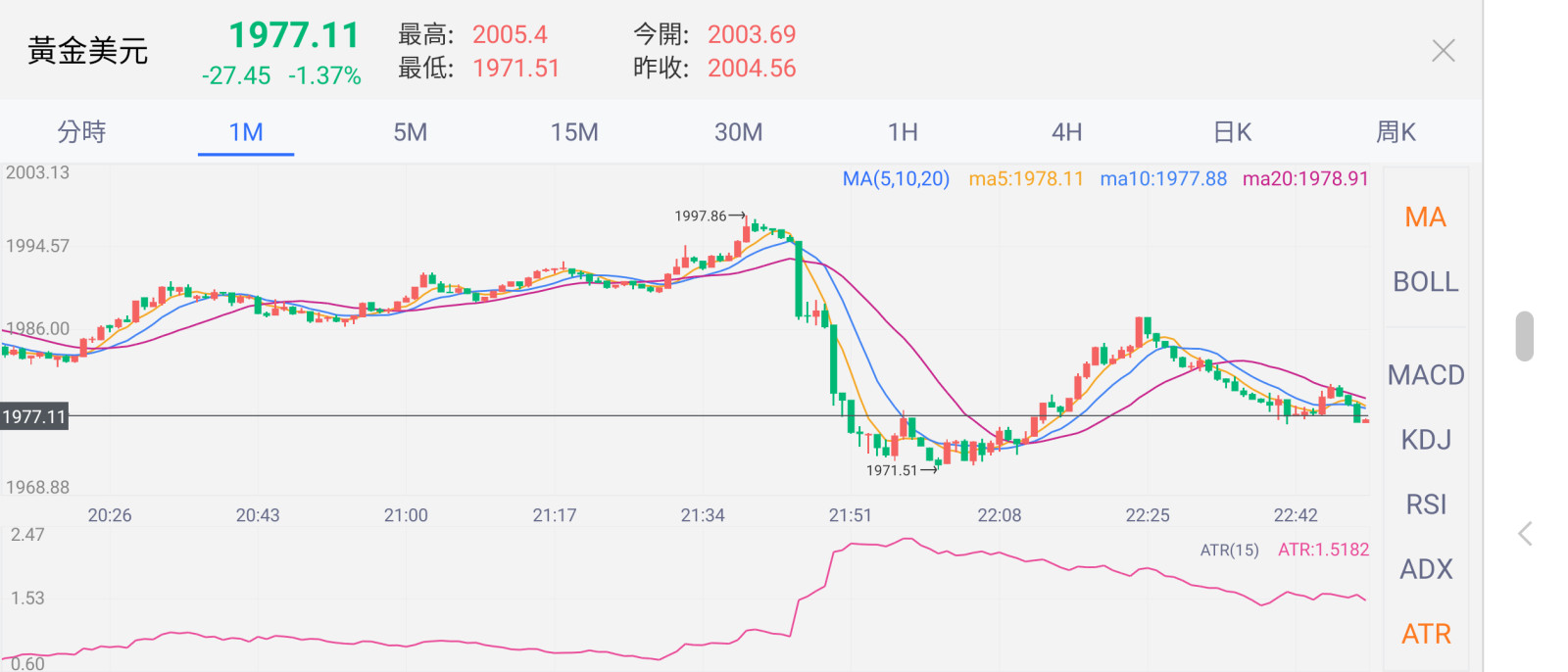The width and height of the screenshot is (1568, 672).
Task: Expand the side panel chevron arrow
Action: point(1525,534)
